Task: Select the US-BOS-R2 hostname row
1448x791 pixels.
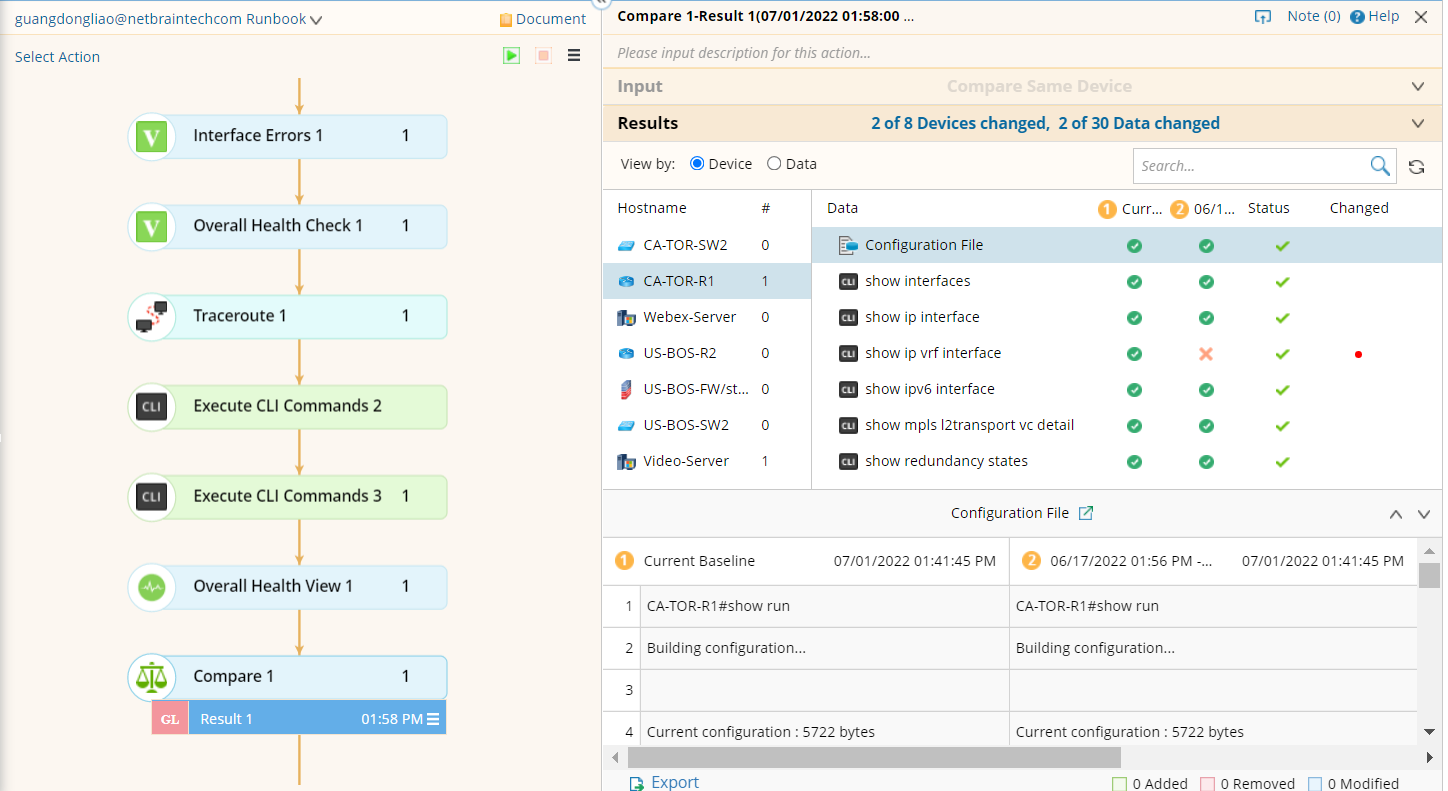Action: point(680,353)
